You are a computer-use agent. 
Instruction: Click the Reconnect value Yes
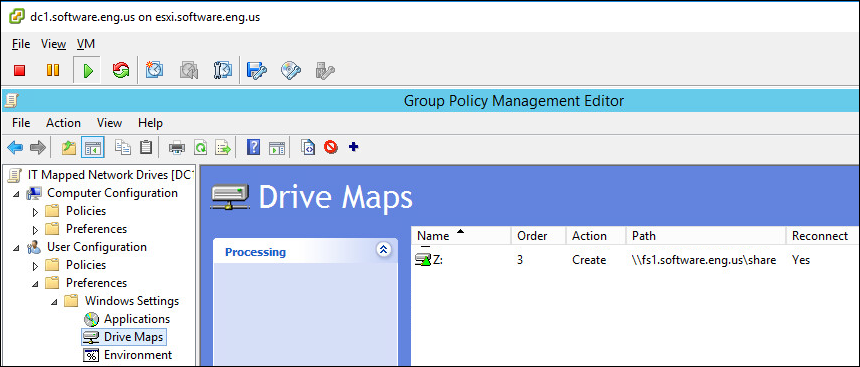[801, 260]
